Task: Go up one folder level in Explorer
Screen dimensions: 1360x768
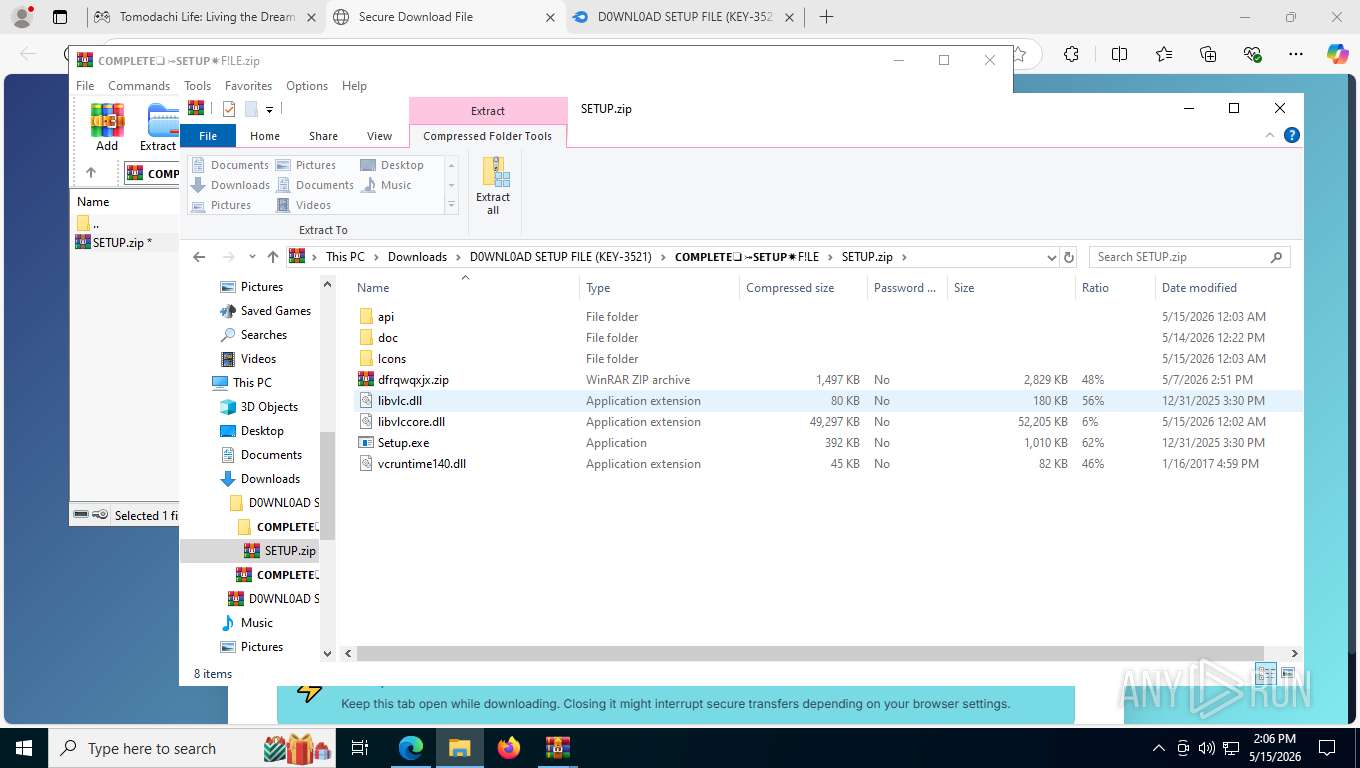Action: click(x=273, y=257)
